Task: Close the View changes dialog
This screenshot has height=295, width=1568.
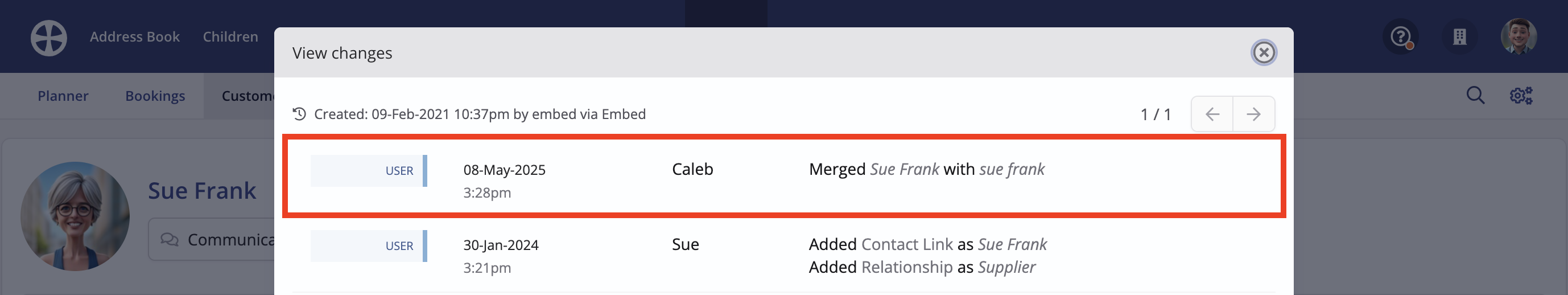Action: pyautogui.click(x=1264, y=52)
